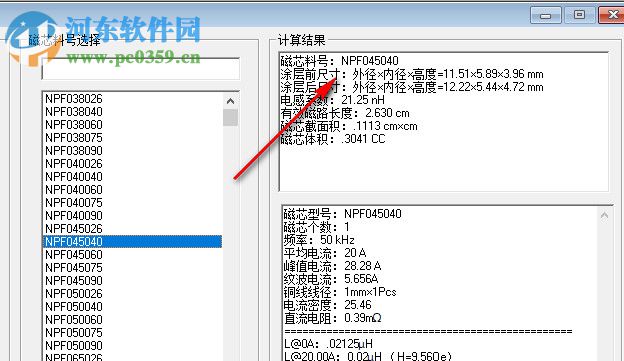
Task: Select NPF040090 in the list
Action: [74, 216]
